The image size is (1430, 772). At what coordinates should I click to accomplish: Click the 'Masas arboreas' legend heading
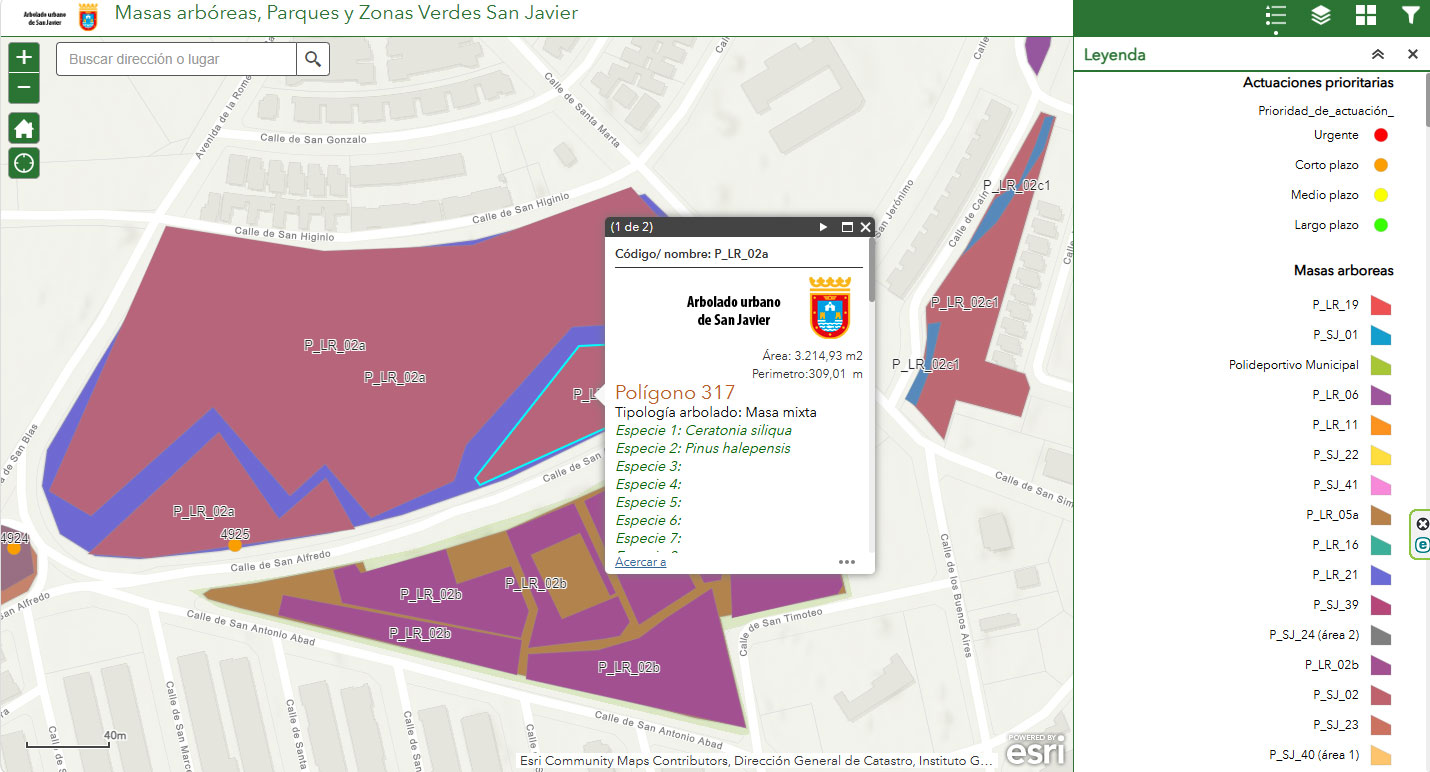[x=1343, y=270]
